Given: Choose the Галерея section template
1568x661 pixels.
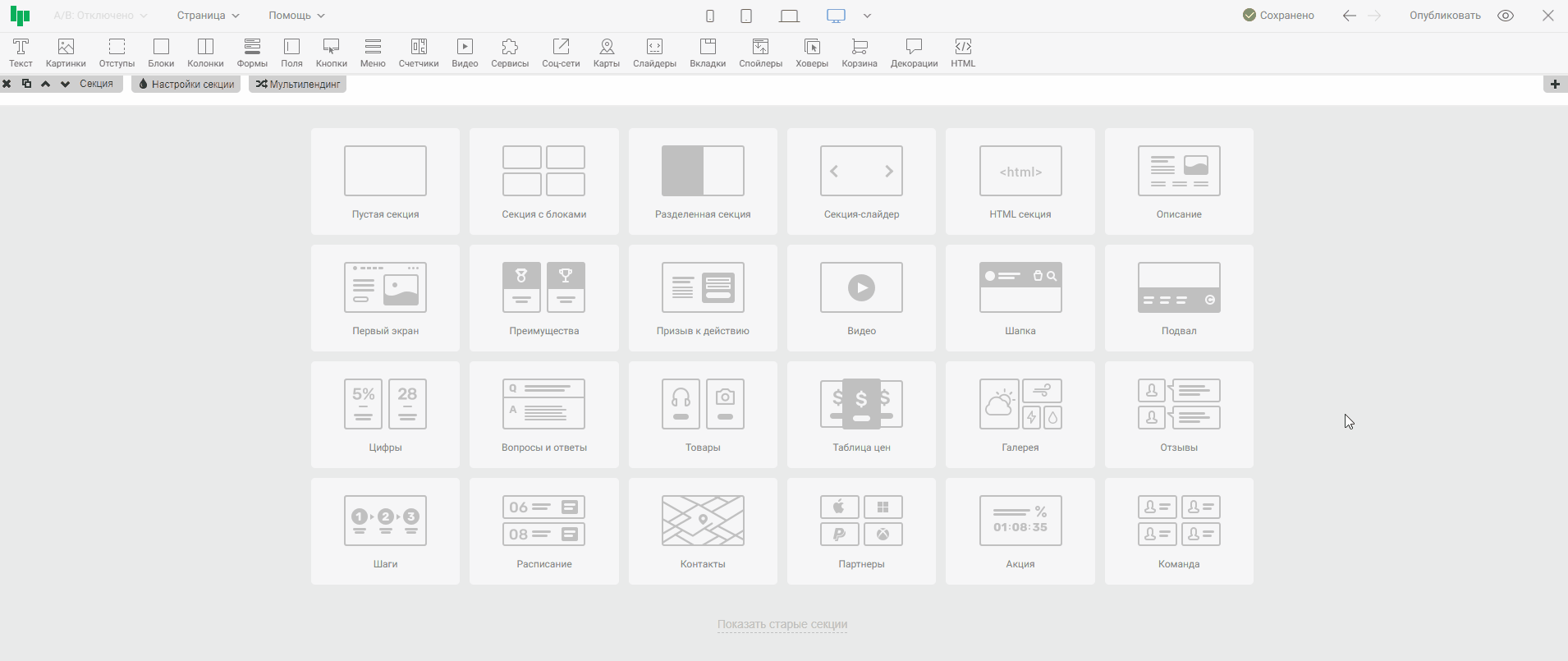Looking at the screenshot, I should tap(1020, 415).
